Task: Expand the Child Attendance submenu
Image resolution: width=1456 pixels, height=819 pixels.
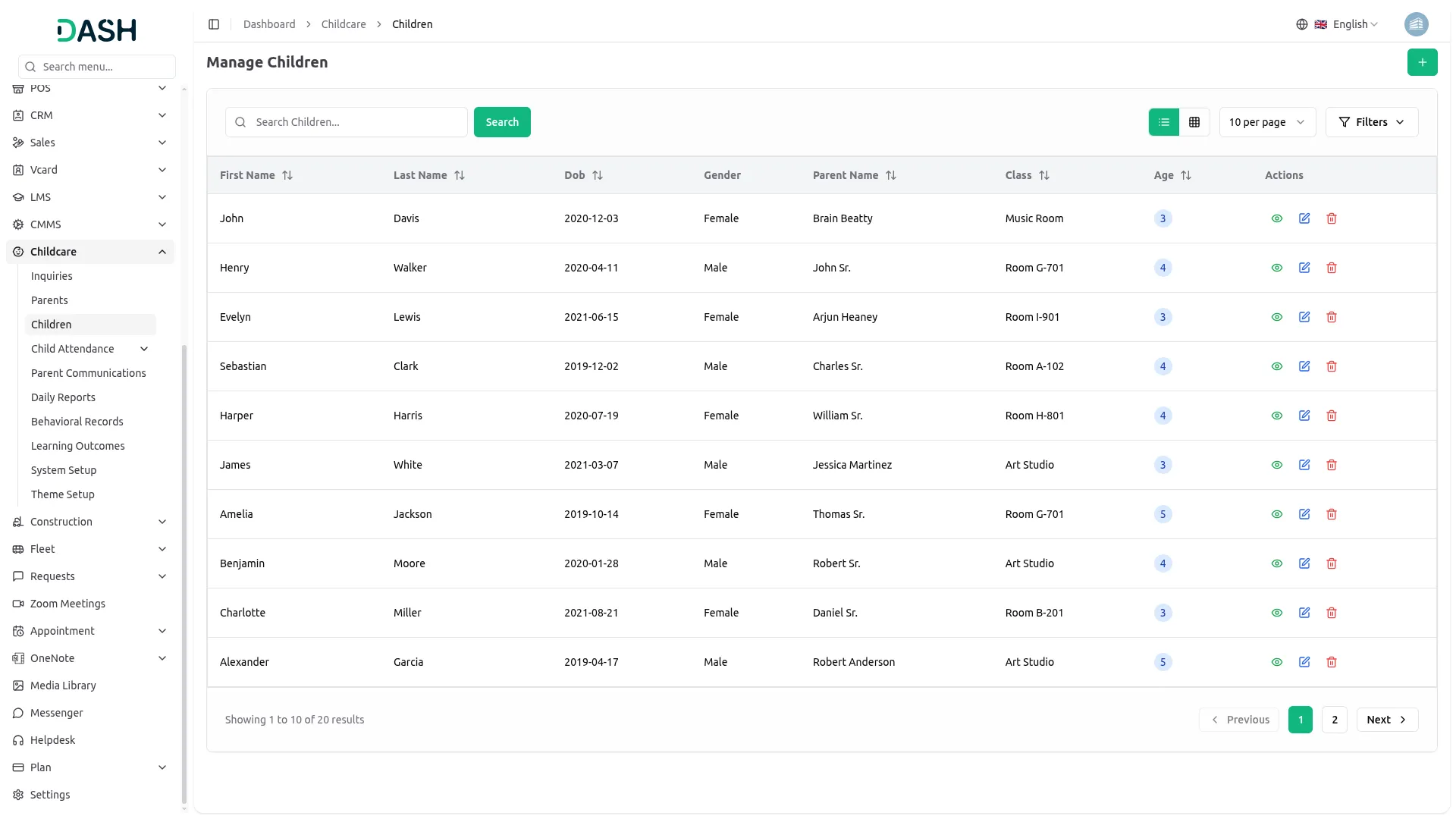Action: pyautogui.click(x=144, y=349)
